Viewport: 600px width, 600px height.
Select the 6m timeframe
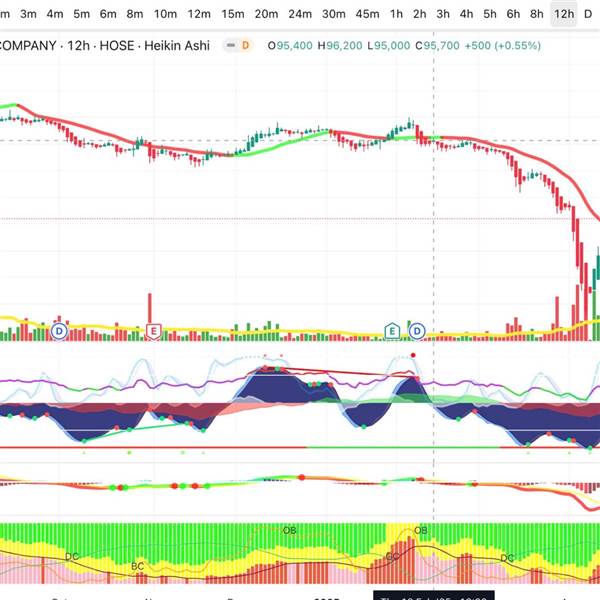click(x=108, y=14)
